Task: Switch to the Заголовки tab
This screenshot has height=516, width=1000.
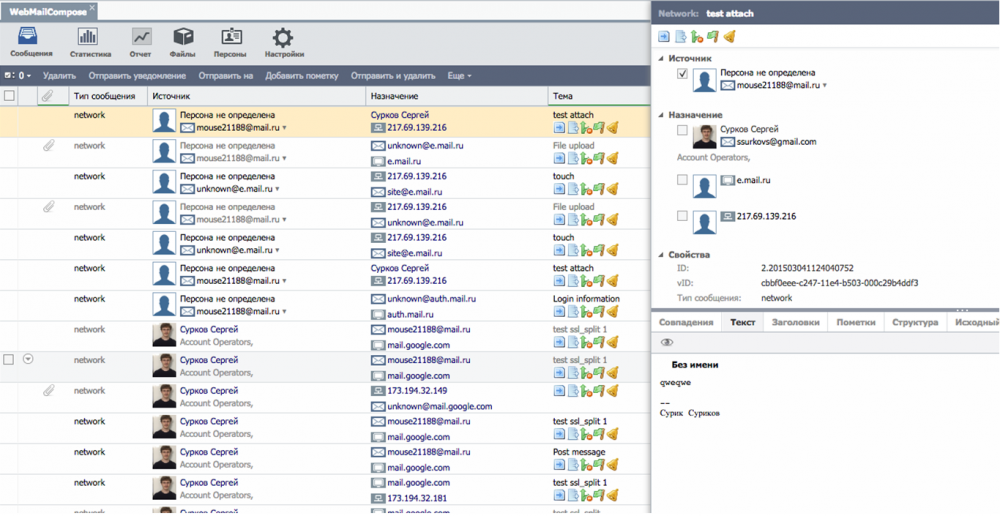Action: click(795, 322)
